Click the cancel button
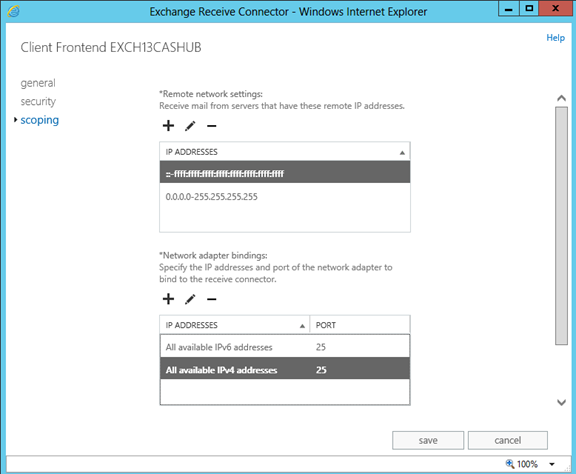 point(508,440)
